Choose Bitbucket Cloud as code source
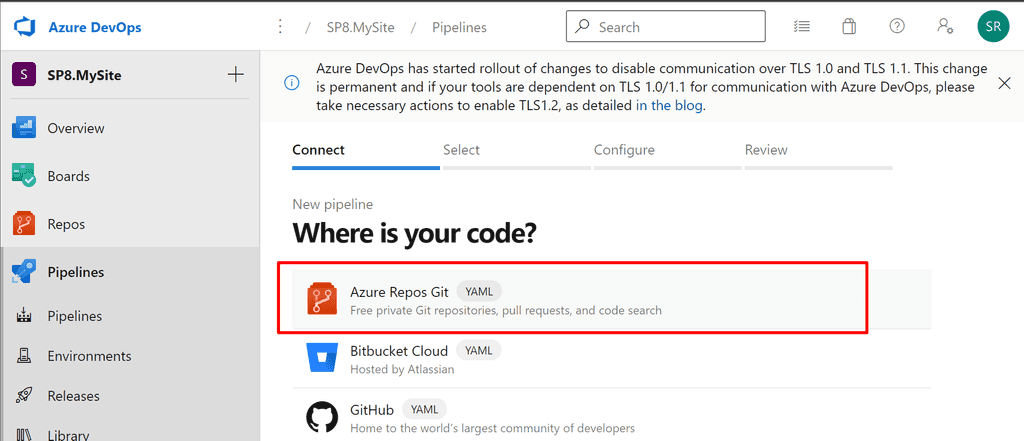Viewport: 1024px width, 441px height. [611, 358]
